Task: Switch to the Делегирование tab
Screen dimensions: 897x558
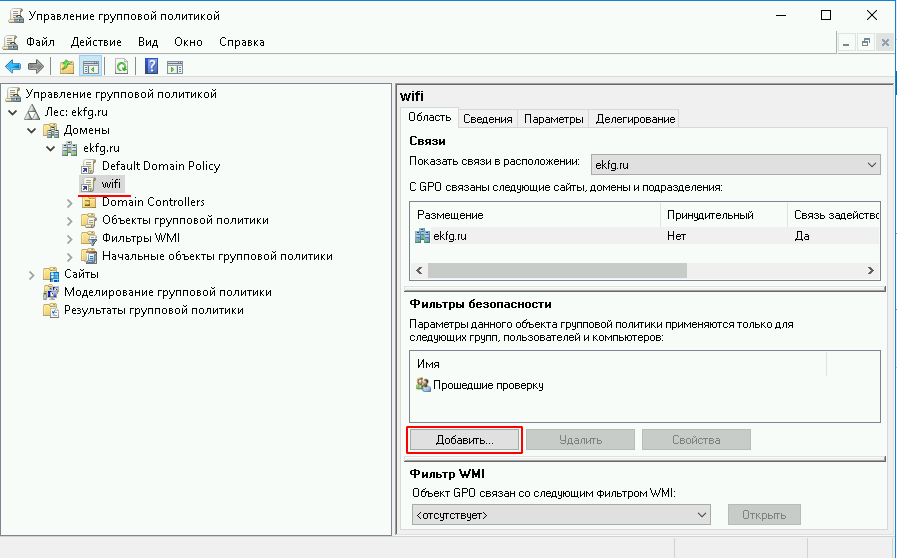Action: 635,118
